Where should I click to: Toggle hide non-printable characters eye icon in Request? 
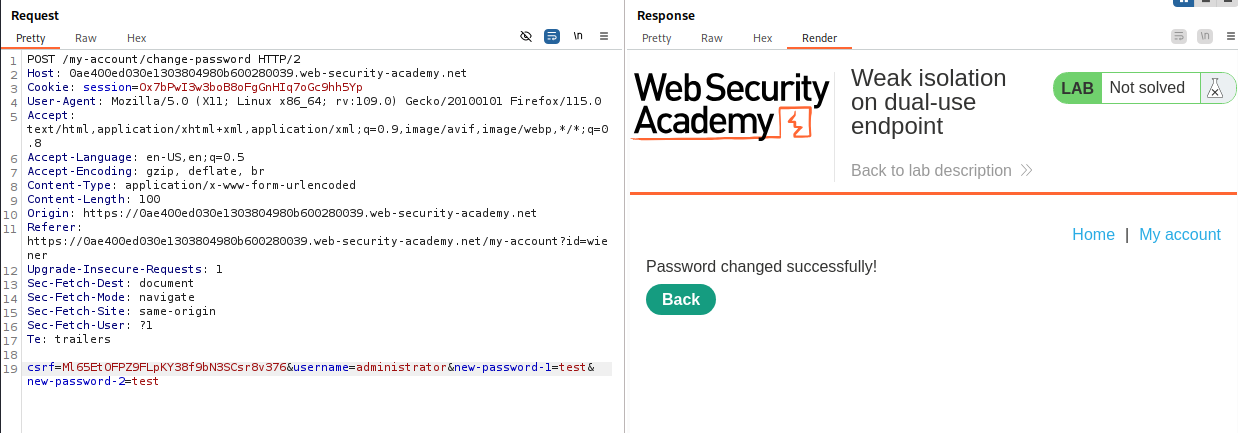tap(526, 36)
